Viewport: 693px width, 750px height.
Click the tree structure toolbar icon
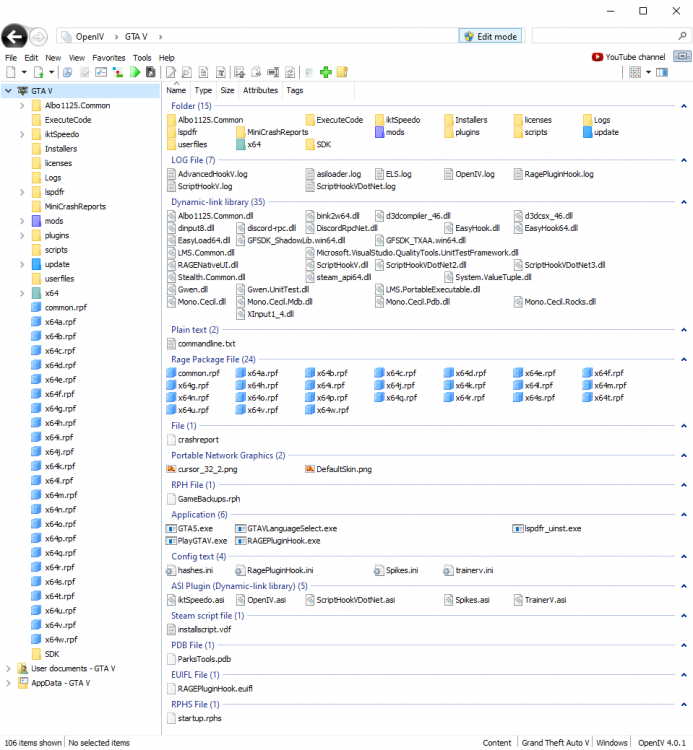click(x=118, y=72)
